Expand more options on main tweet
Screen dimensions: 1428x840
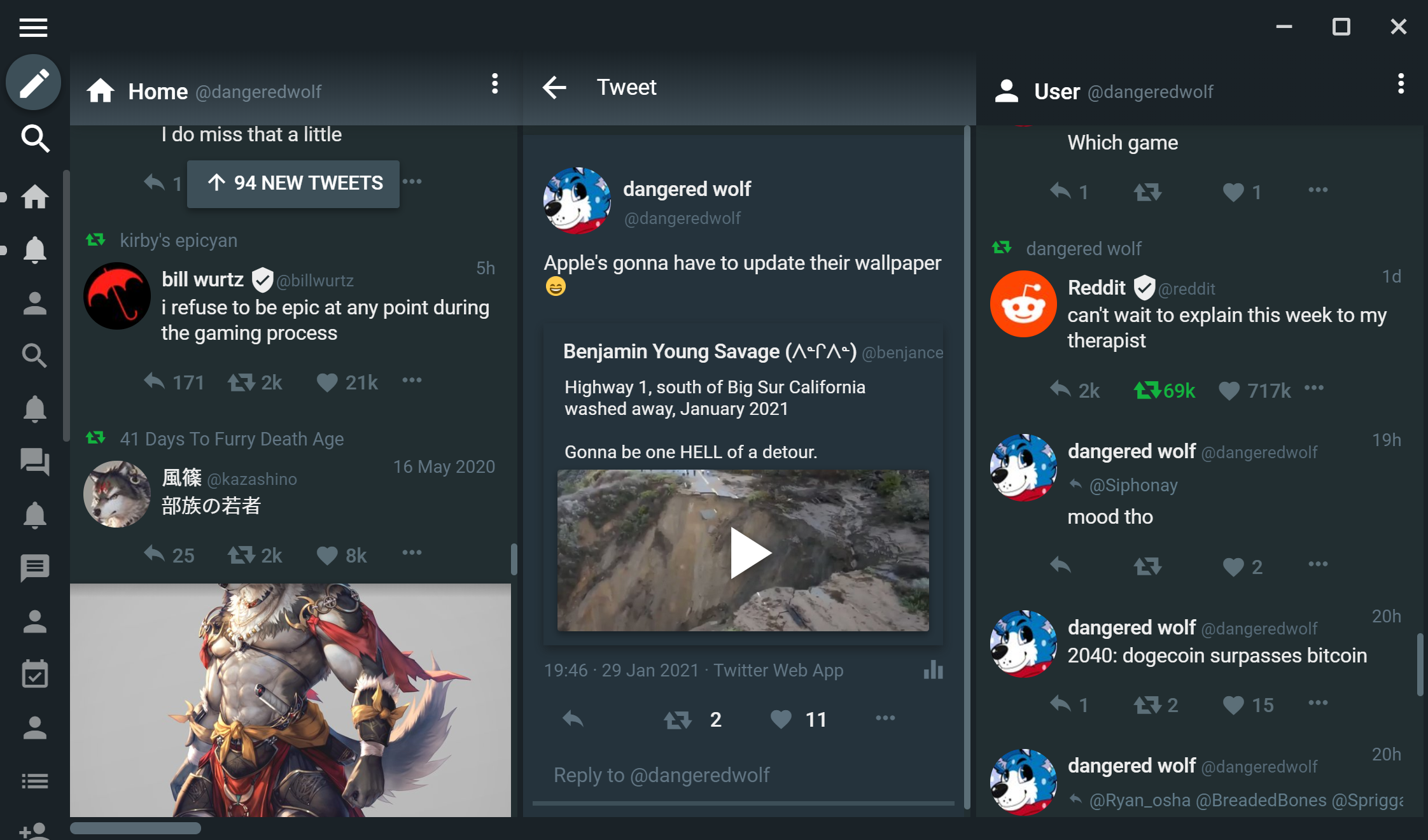click(x=885, y=718)
